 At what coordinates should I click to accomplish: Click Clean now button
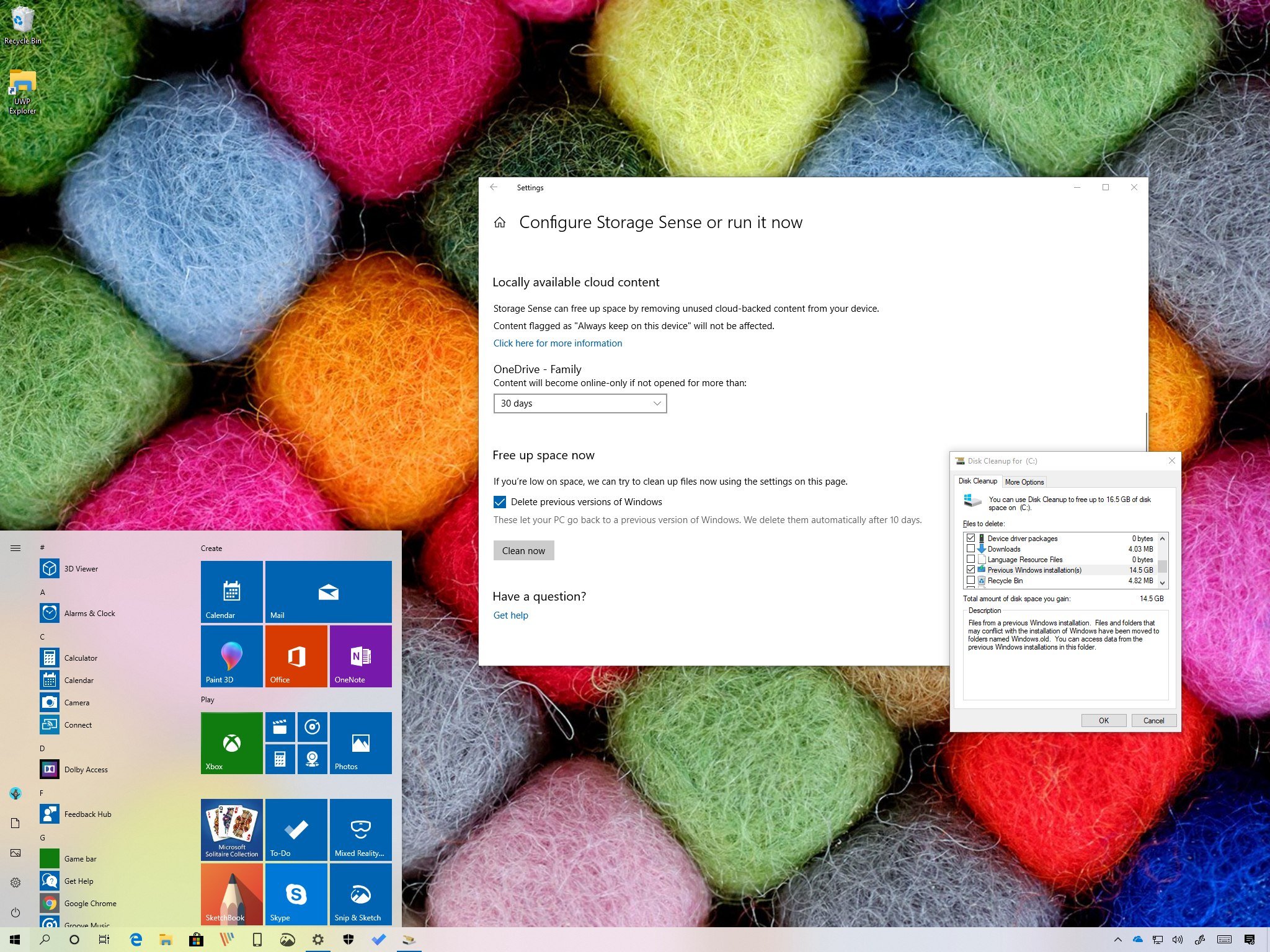[523, 550]
